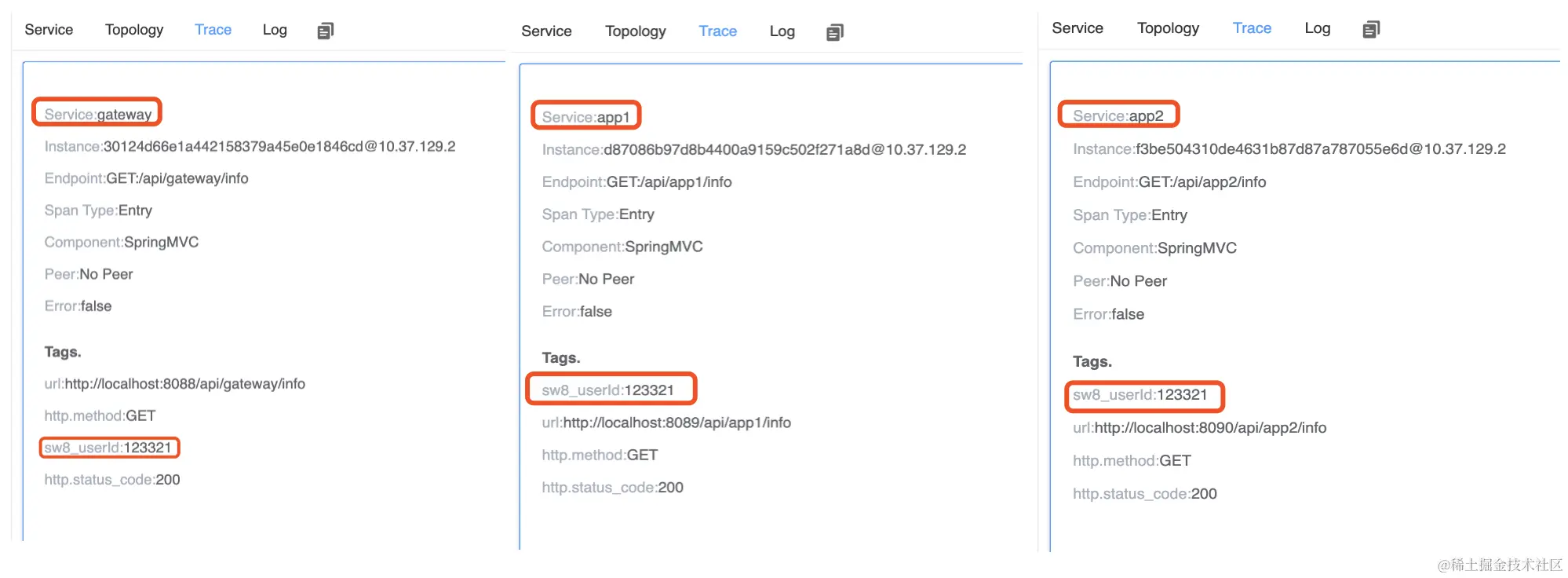Click the copy icon in the gateway panel
1568x578 pixels.
point(326,31)
